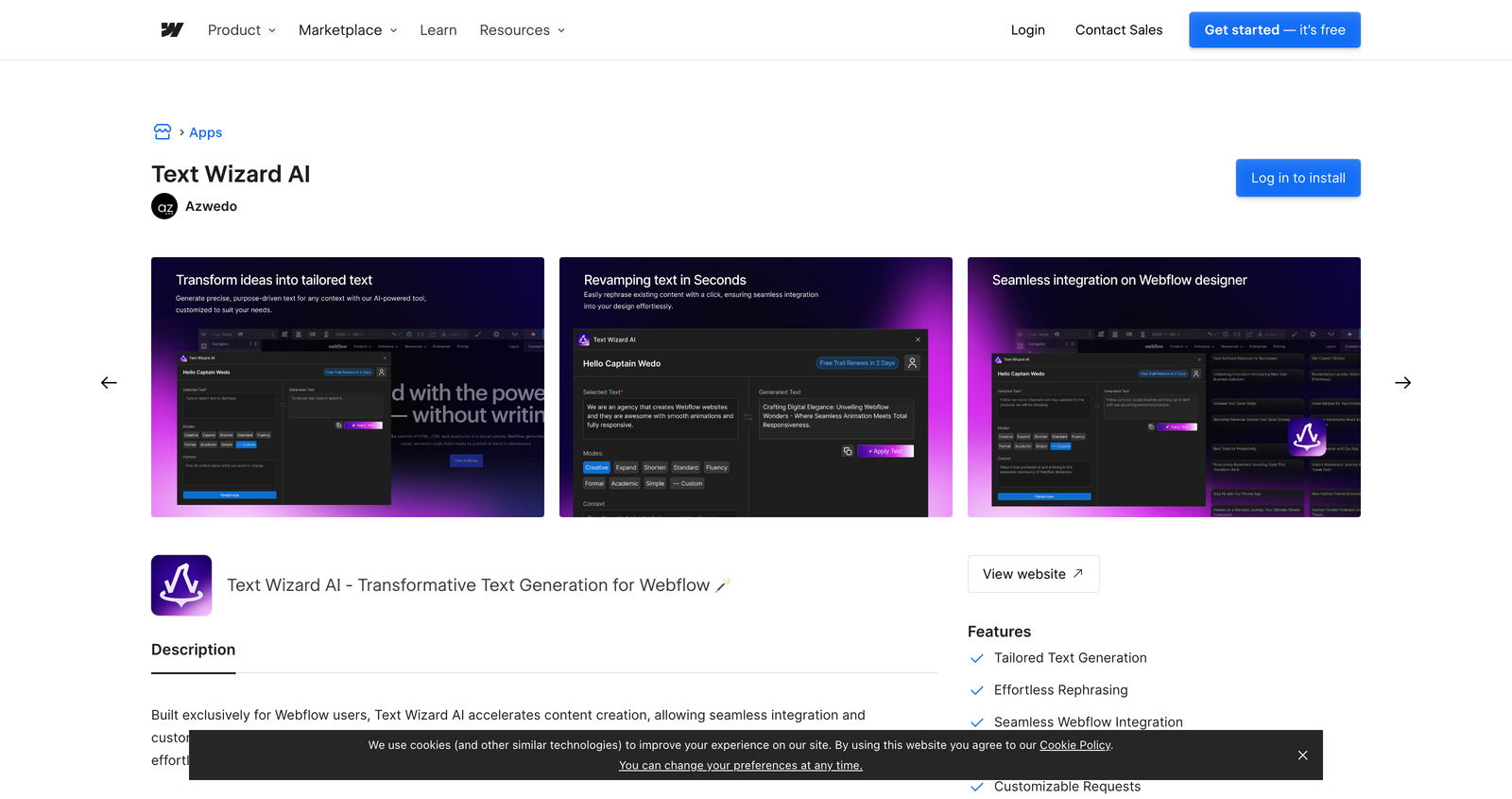Expand the Resources dropdown menu

[522, 30]
